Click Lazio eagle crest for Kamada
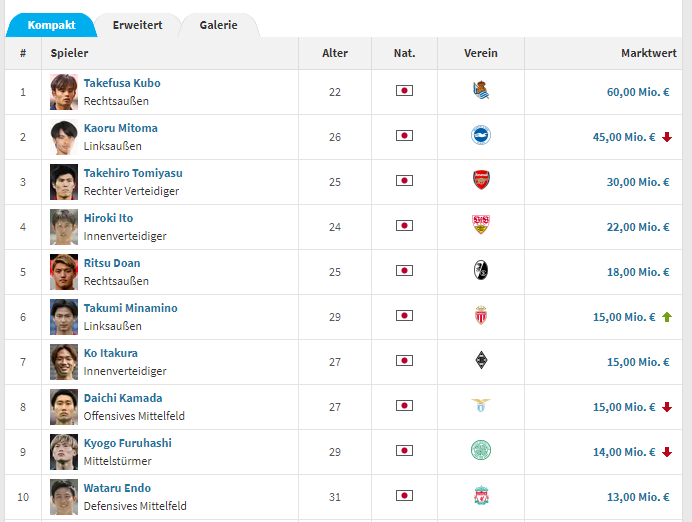 click(x=481, y=405)
